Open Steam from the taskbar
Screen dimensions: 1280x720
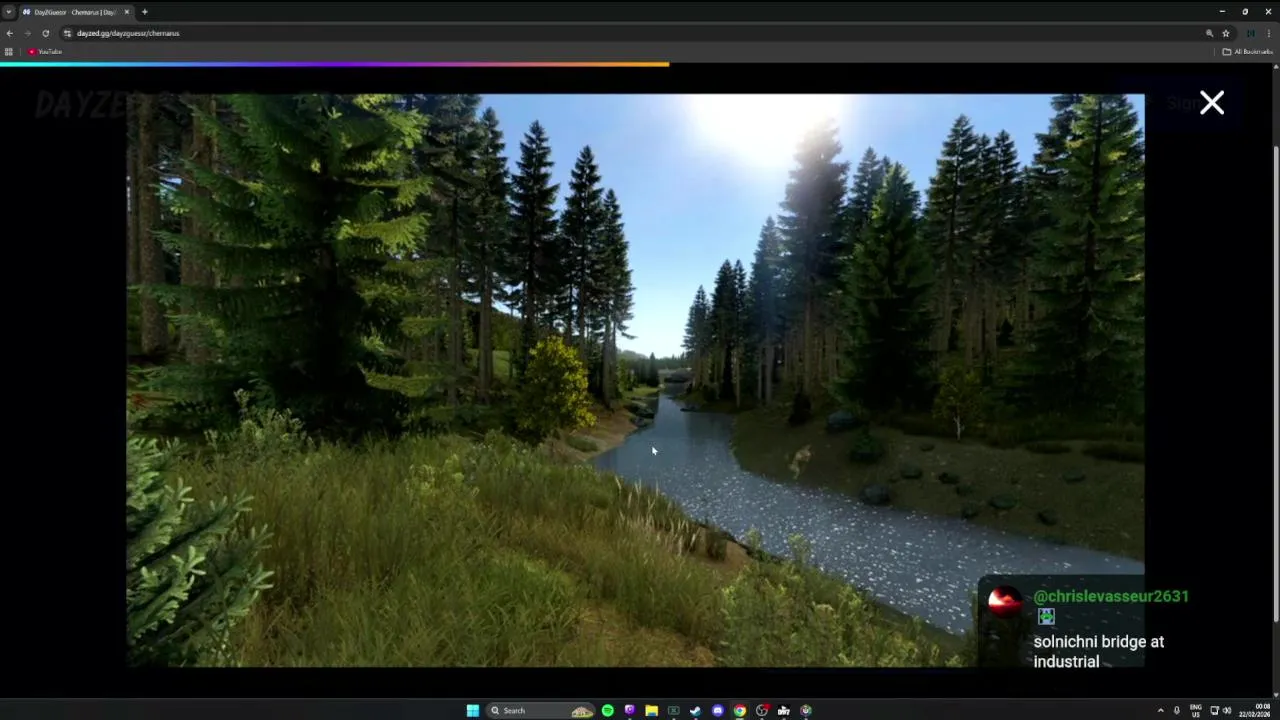[695, 710]
